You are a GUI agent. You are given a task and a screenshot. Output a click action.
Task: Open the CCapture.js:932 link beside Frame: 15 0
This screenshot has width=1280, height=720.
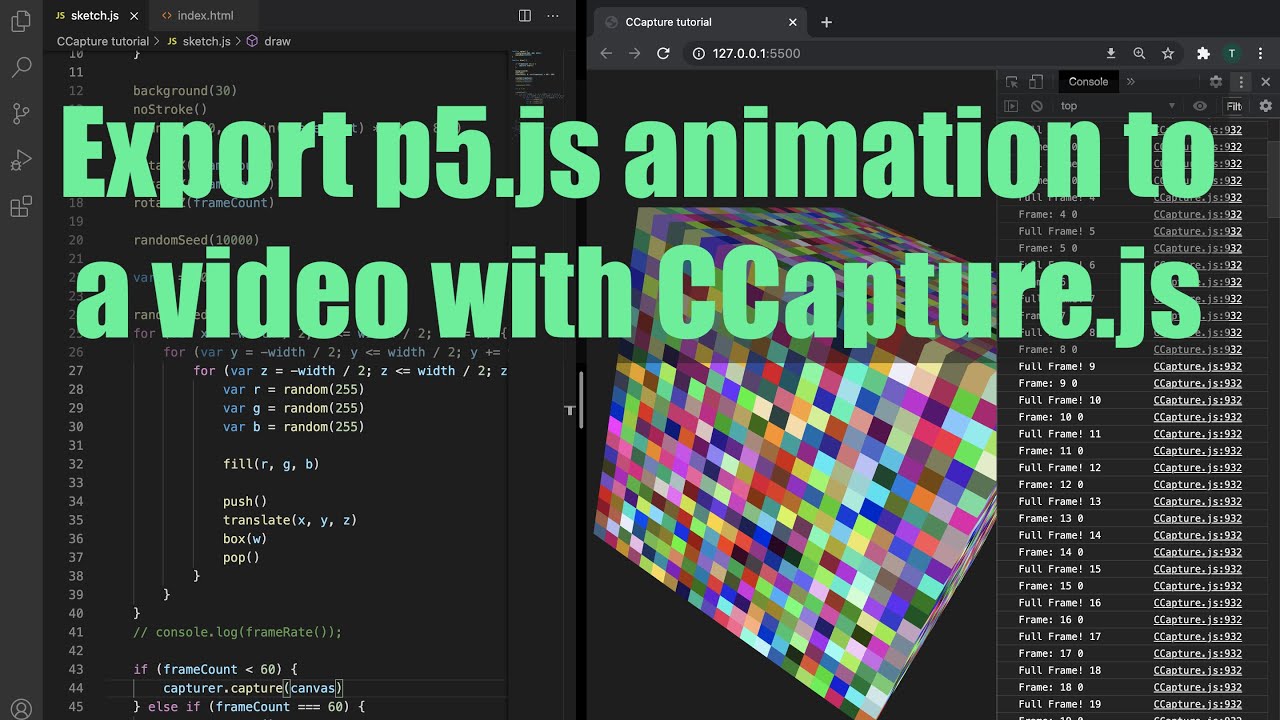(x=1197, y=586)
